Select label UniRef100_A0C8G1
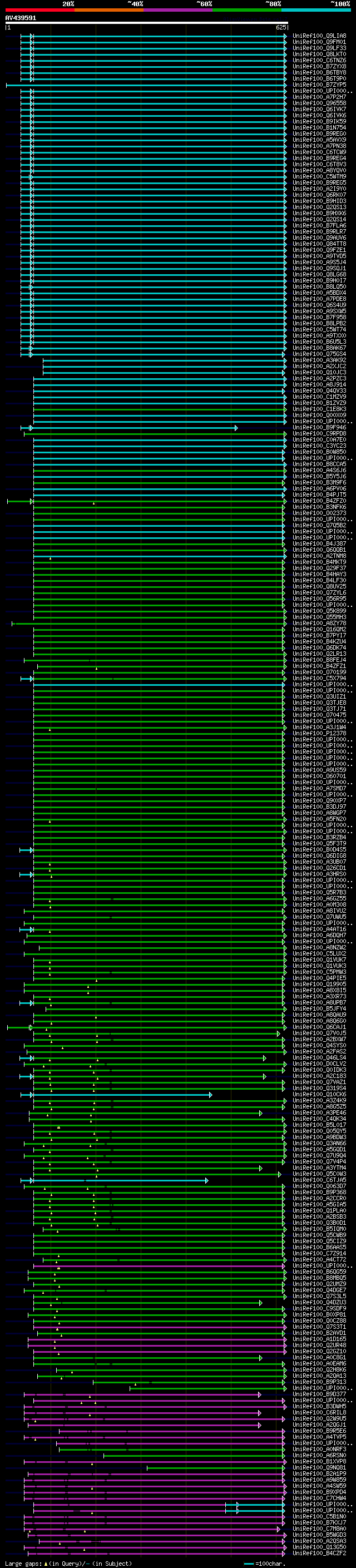 pyautogui.click(x=319, y=1357)
